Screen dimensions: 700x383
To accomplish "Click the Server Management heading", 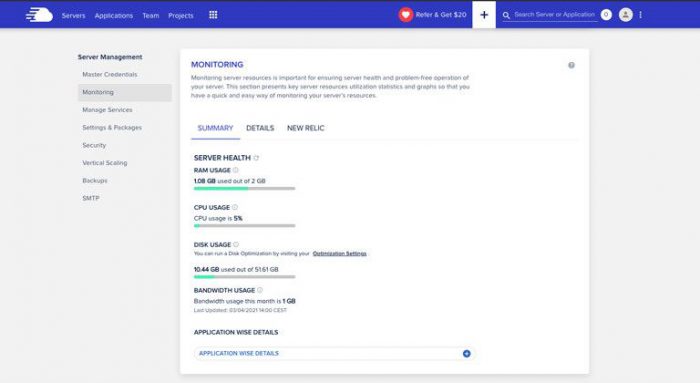I will pos(110,57).
